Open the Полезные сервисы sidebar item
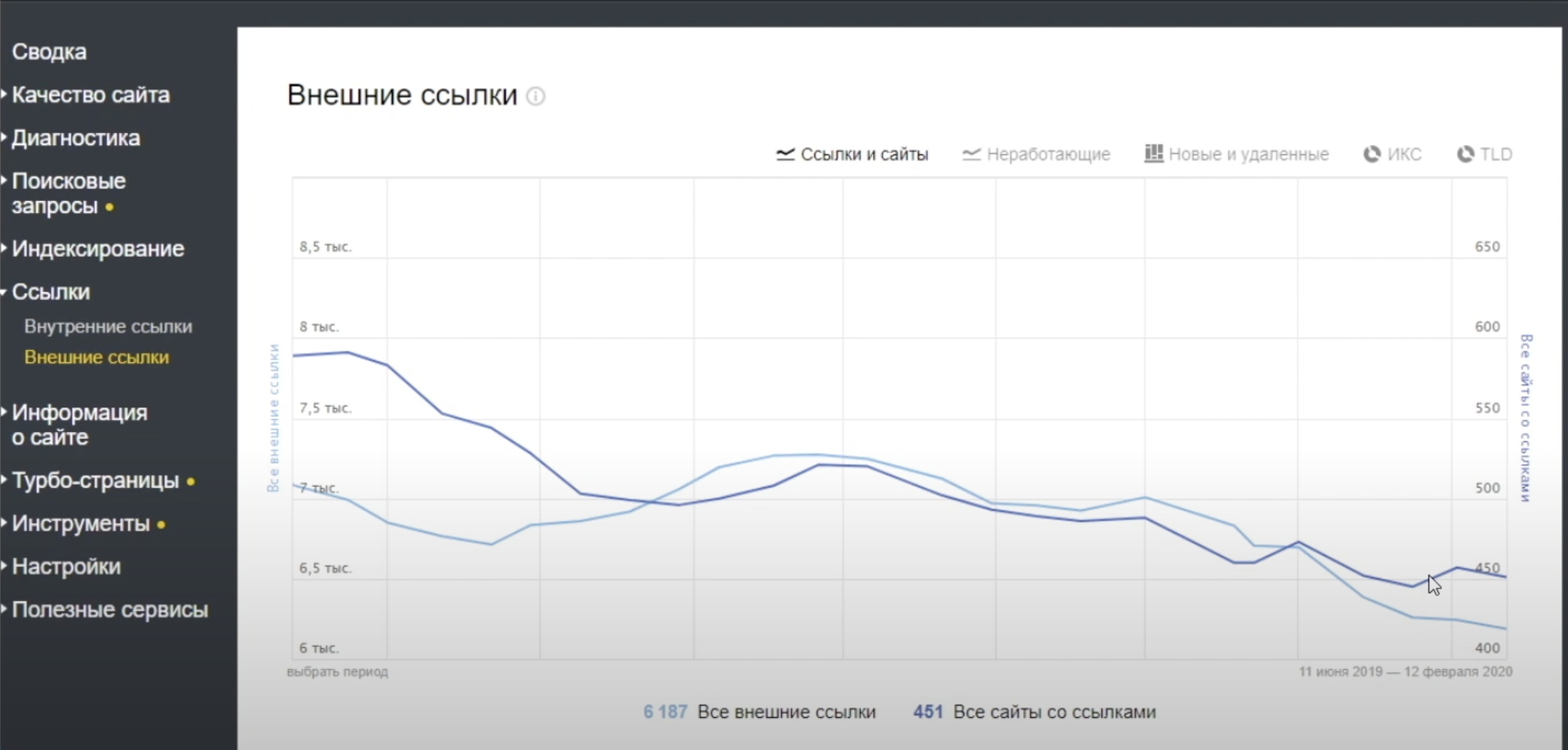The height and width of the screenshot is (750, 1568). [110, 610]
